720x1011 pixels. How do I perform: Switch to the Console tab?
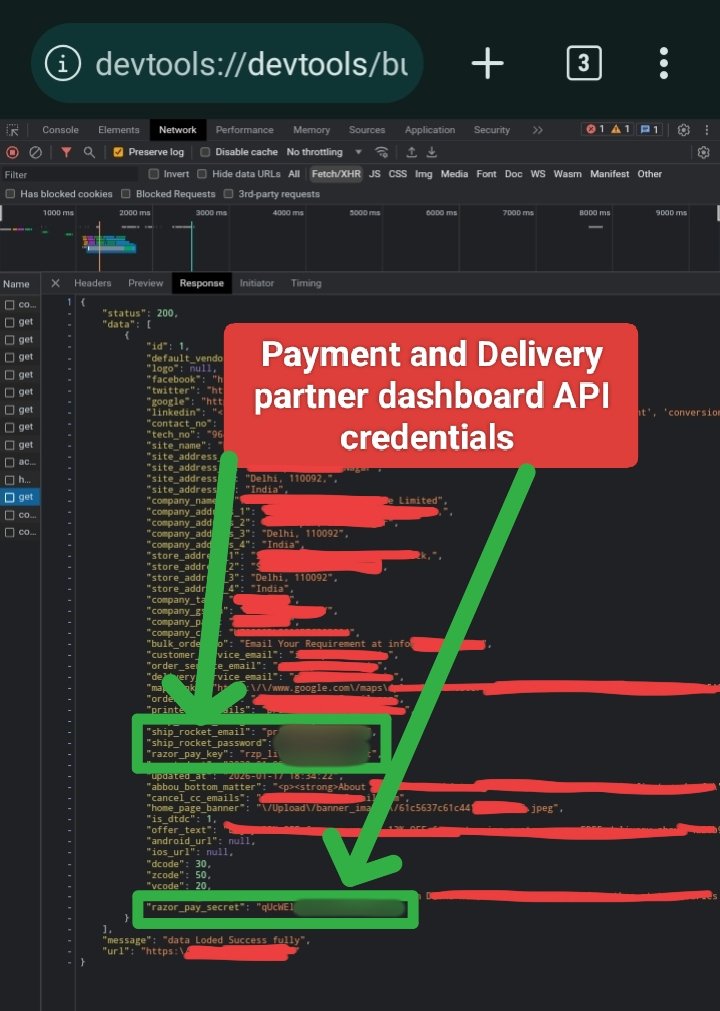(x=60, y=130)
